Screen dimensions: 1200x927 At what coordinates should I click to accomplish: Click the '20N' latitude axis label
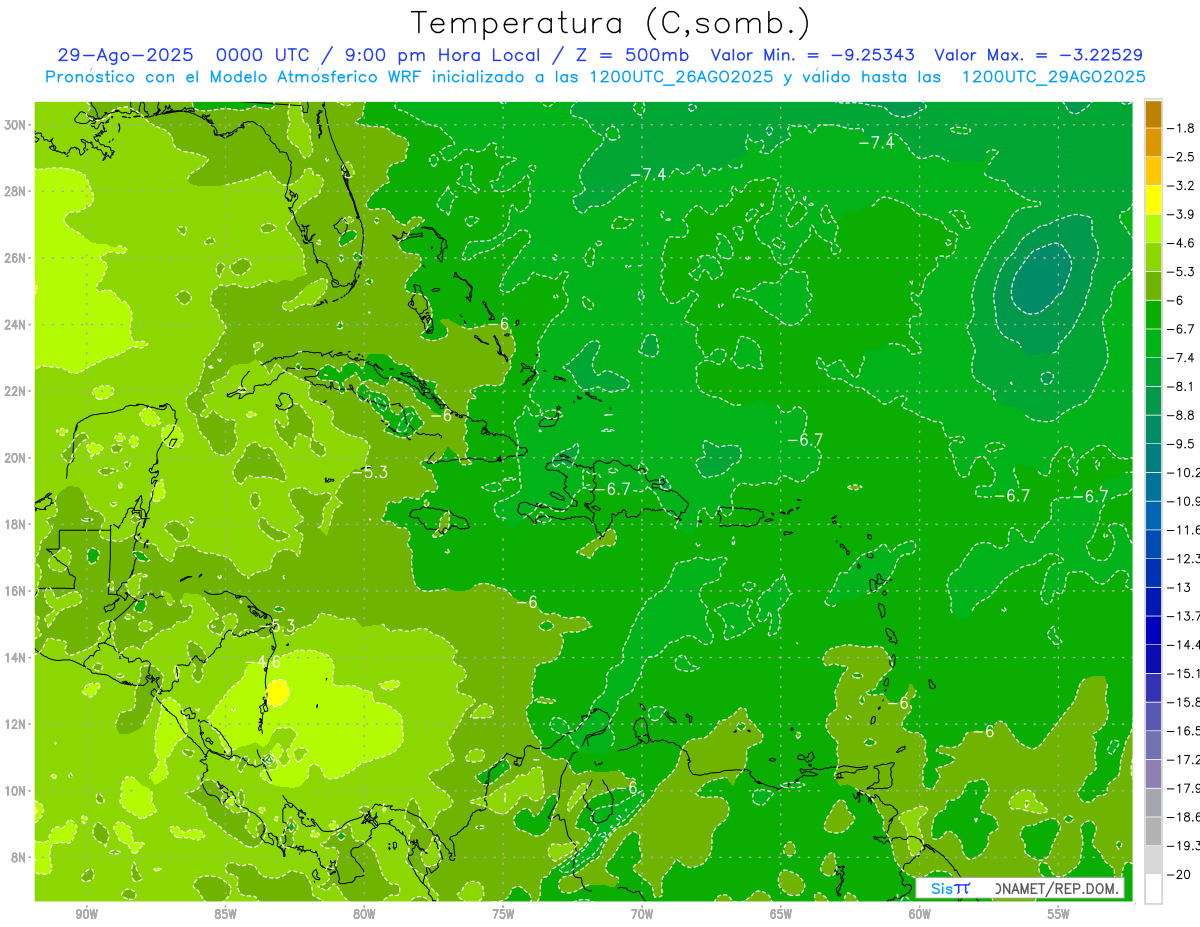tap(16, 458)
